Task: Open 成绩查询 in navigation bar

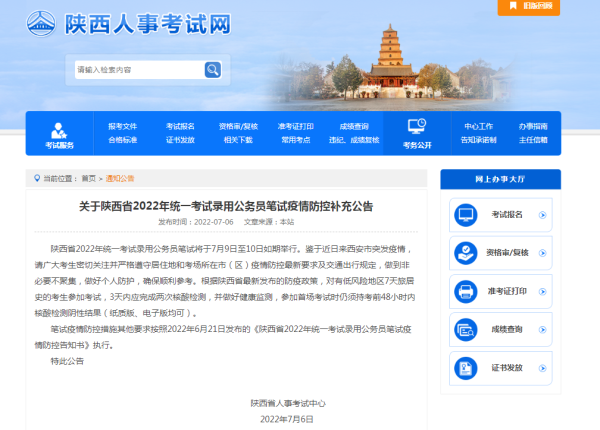Action: point(354,127)
